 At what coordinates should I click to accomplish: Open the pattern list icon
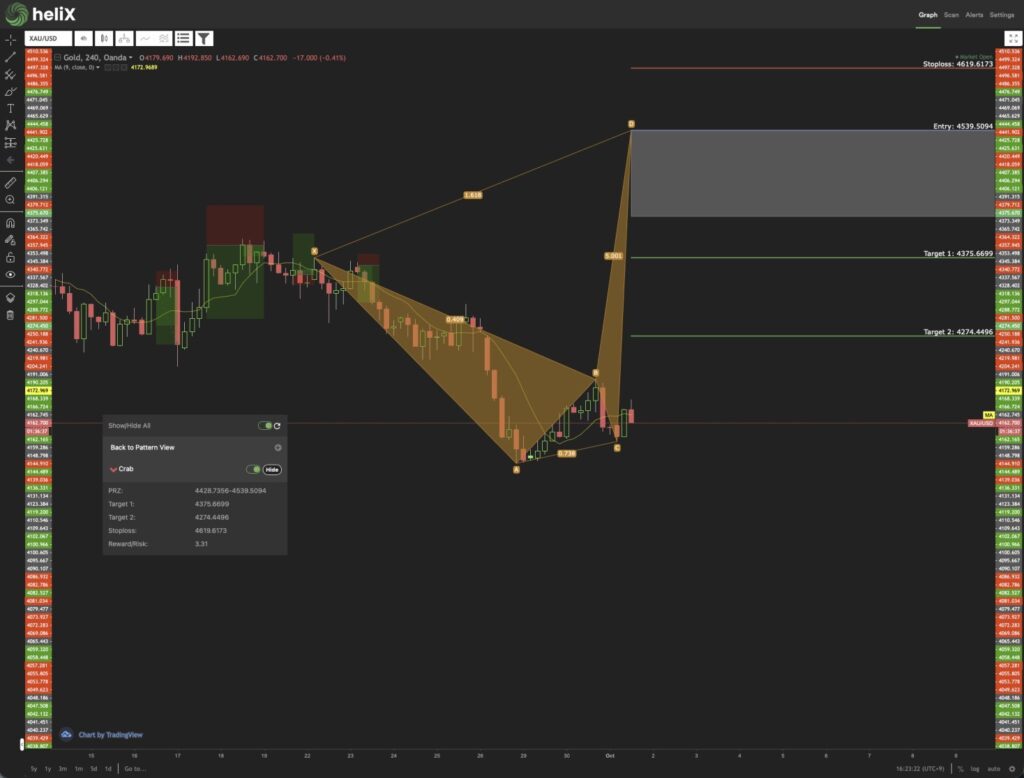(184, 39)
